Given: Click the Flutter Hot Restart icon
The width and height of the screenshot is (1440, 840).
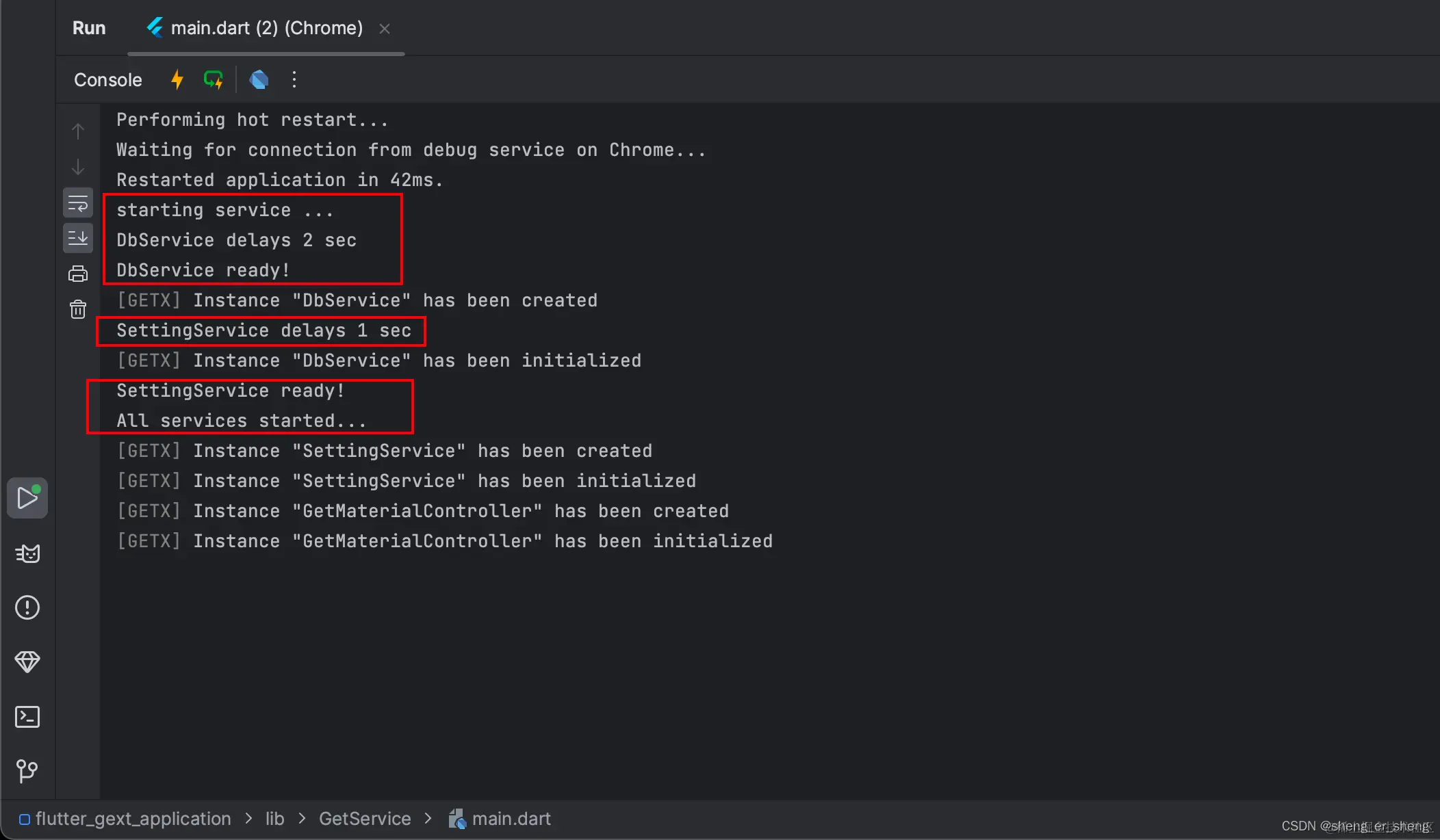Looking at the screenshot, I should click(214, 79).
